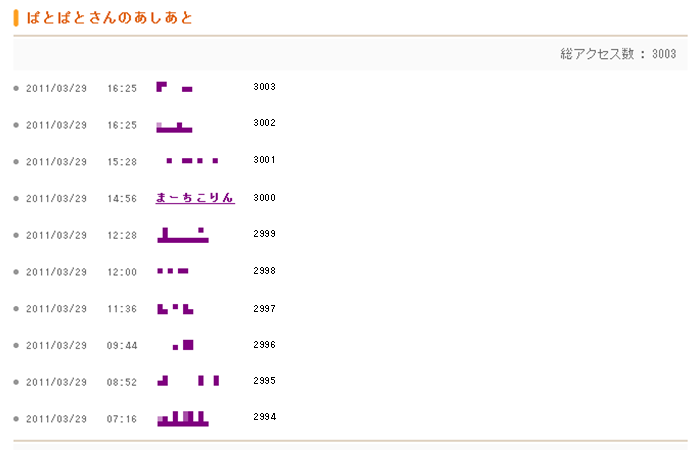
Task: Click access number 3000 in the list
Action: [x=265, y=198]
